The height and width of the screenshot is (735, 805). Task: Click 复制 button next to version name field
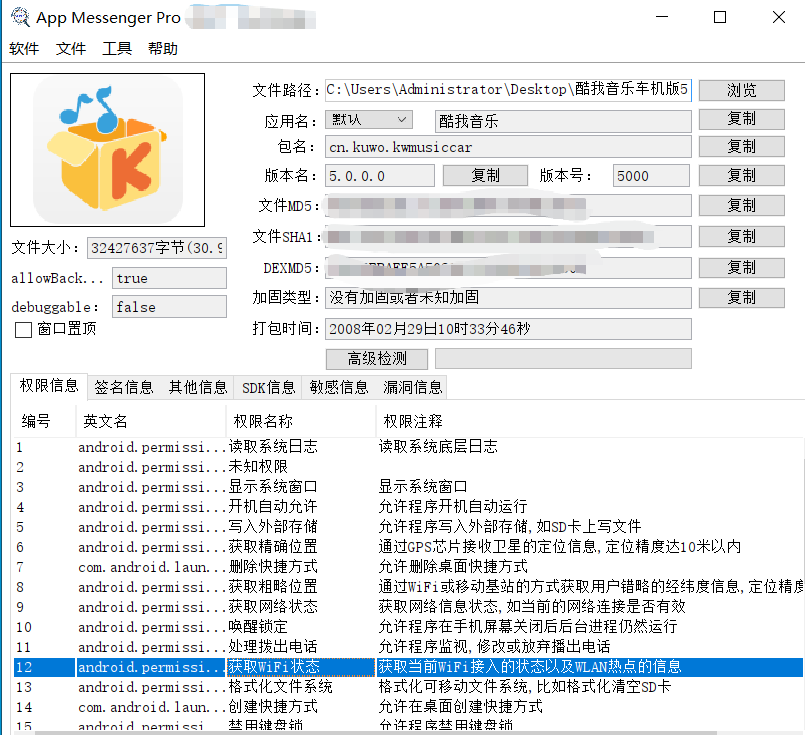[x=485, y=175]
